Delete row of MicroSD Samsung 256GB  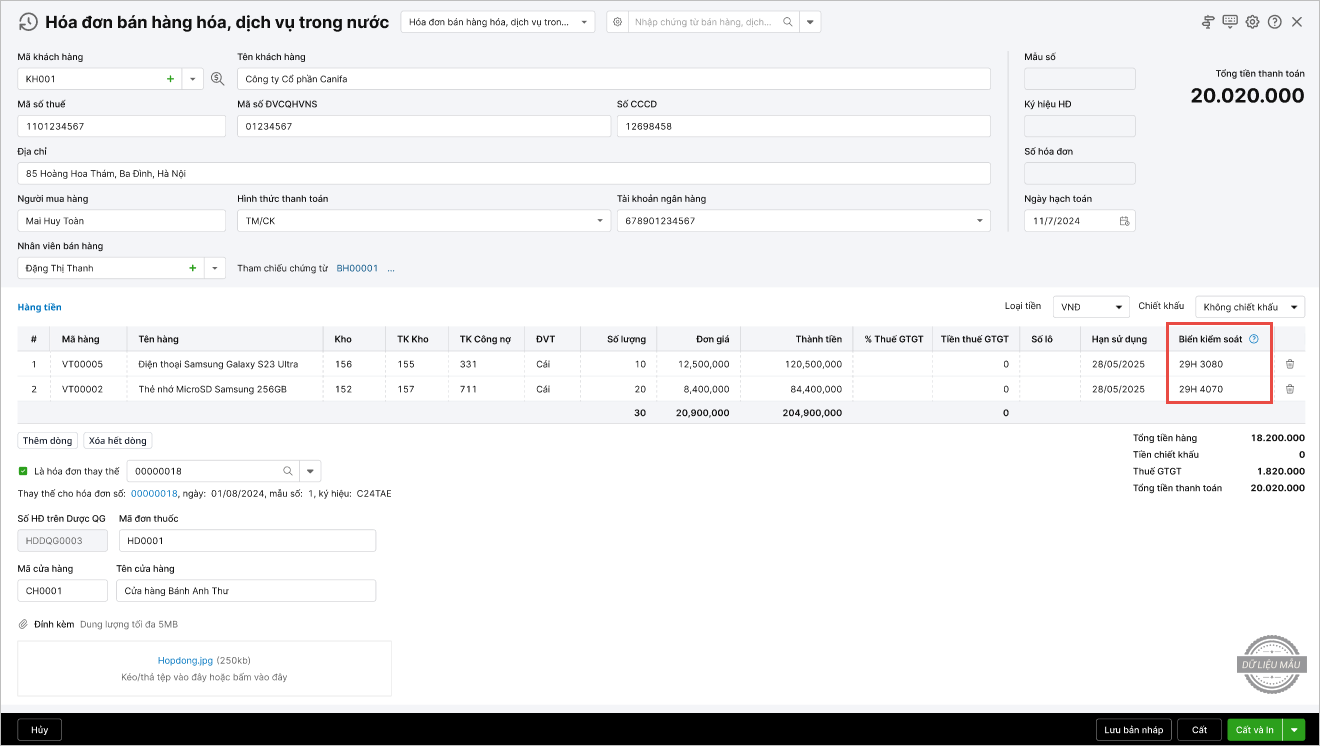pos(1289,389)
